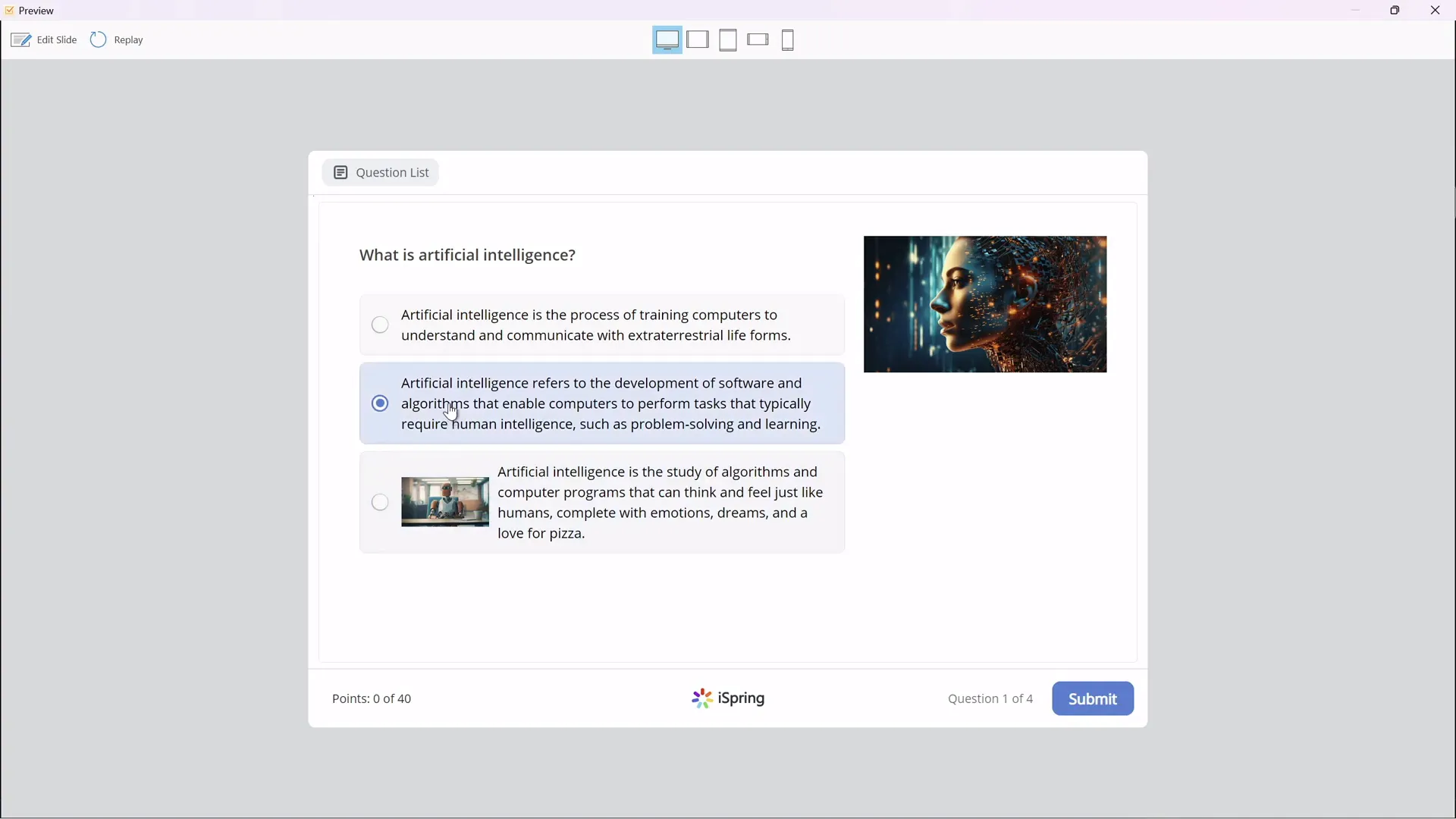Viewport: 1456px width, 819px height.
Task: Click the Preview checkbox icon in titlebar
Action: point(9,10)
